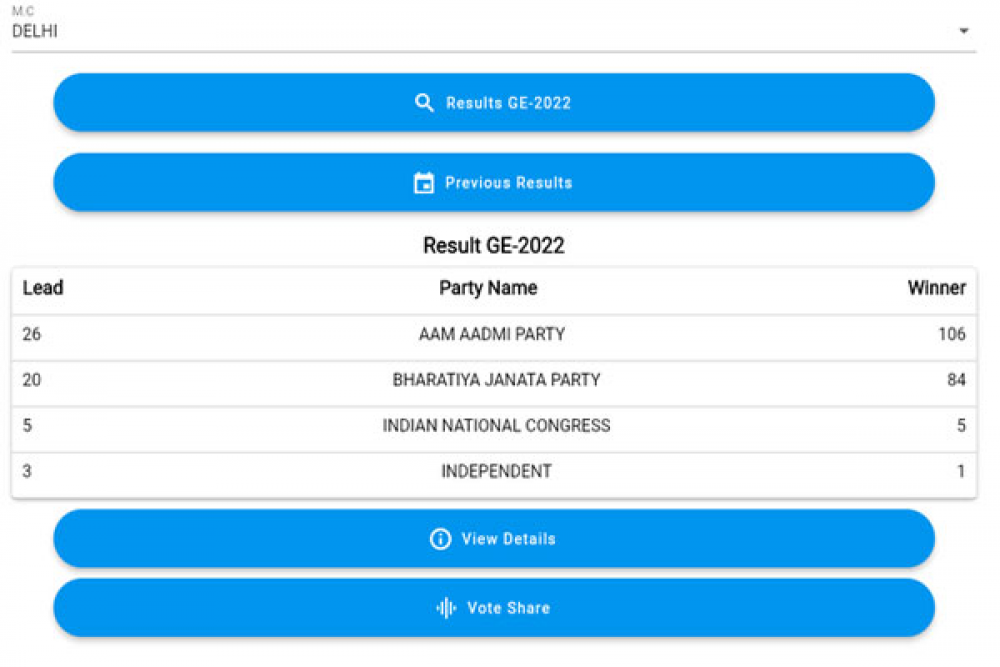Open View Details button
1000x667 pixels.
pyautogui.click(x=494, y=539)
